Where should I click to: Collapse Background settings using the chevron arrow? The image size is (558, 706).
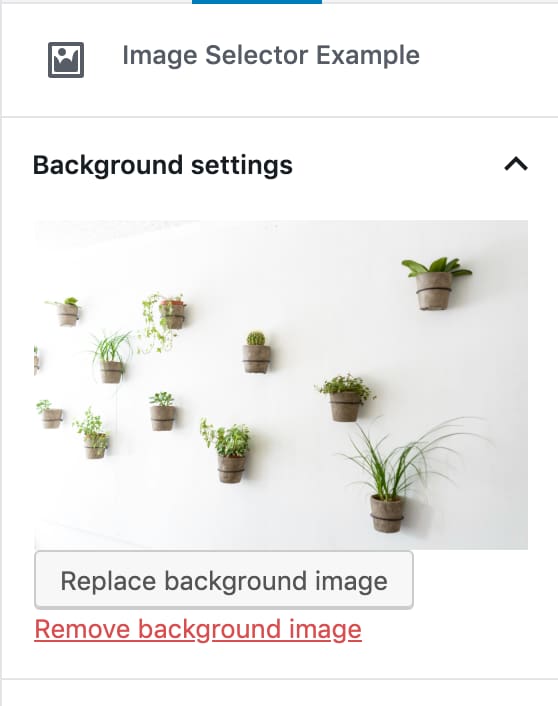[x=516, y=164]
